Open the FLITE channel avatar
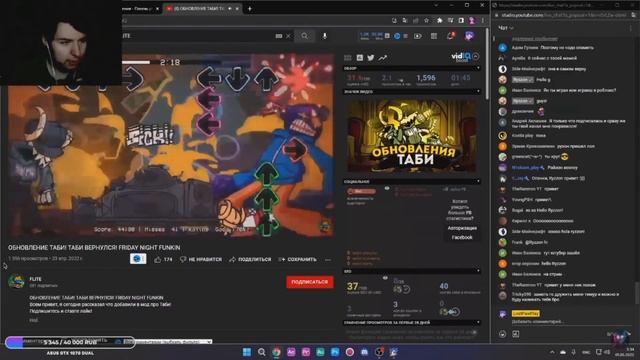Screen dimensions: 640x360 point(16,282)
